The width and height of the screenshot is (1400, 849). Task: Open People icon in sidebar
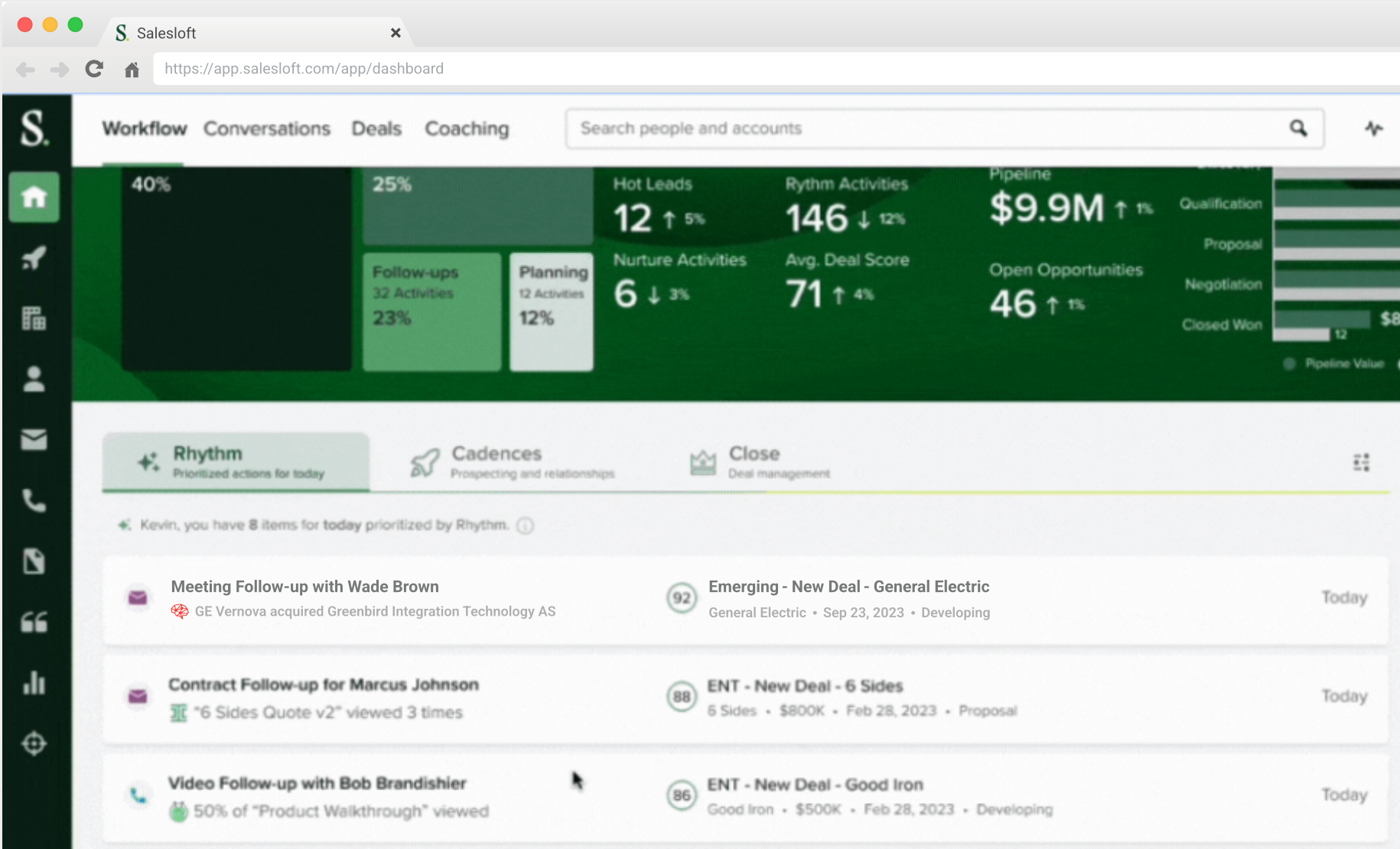click(34, 379)
